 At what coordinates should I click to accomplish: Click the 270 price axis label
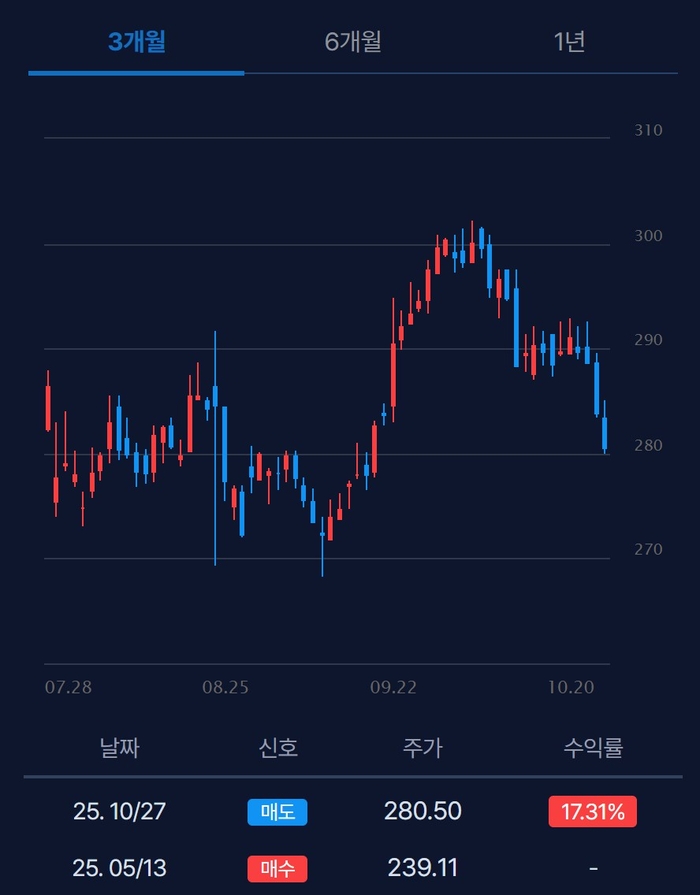pos(648,549)
